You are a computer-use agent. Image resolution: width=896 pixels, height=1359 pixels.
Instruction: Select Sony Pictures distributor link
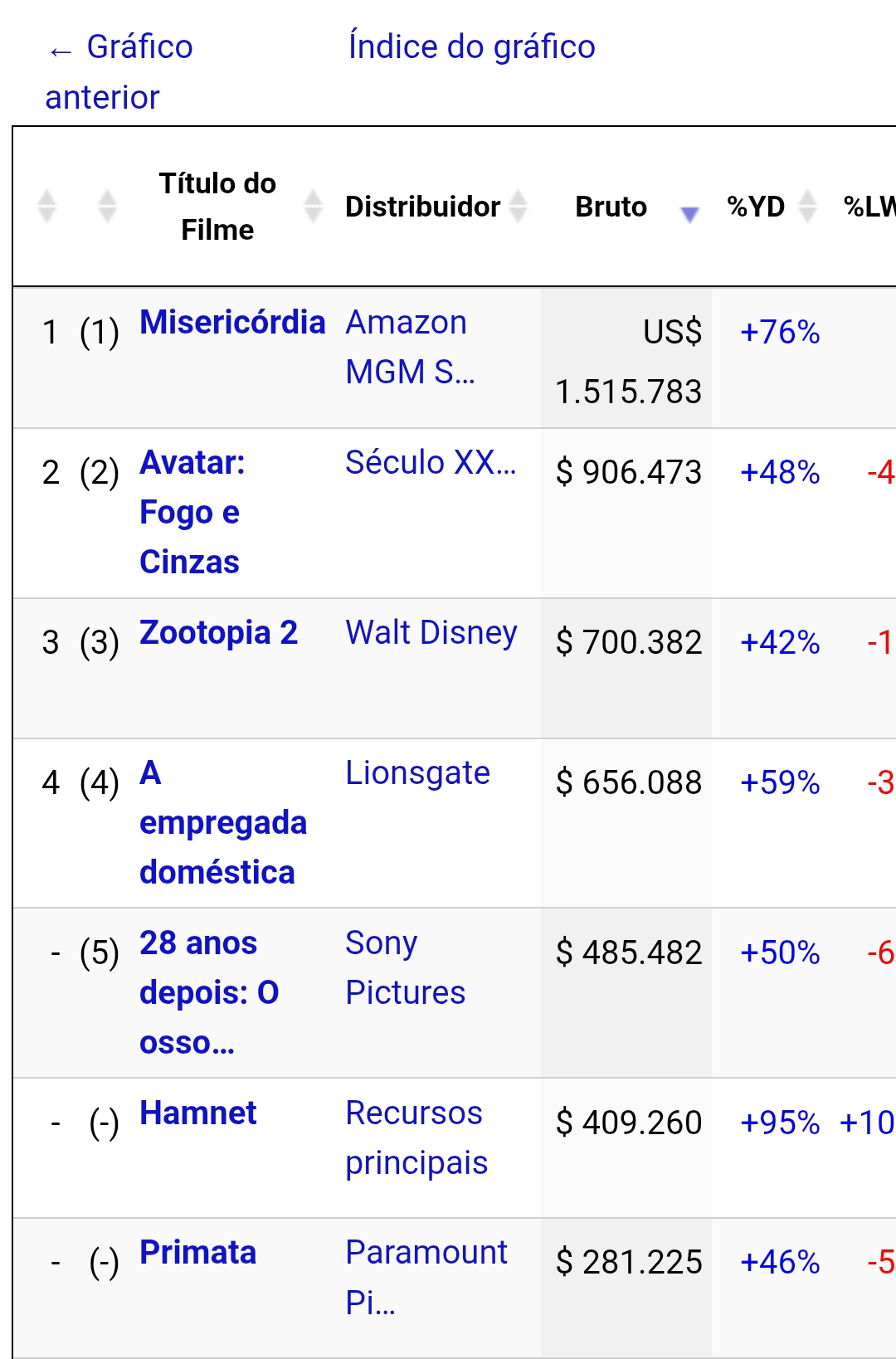(x=405, y=967)
